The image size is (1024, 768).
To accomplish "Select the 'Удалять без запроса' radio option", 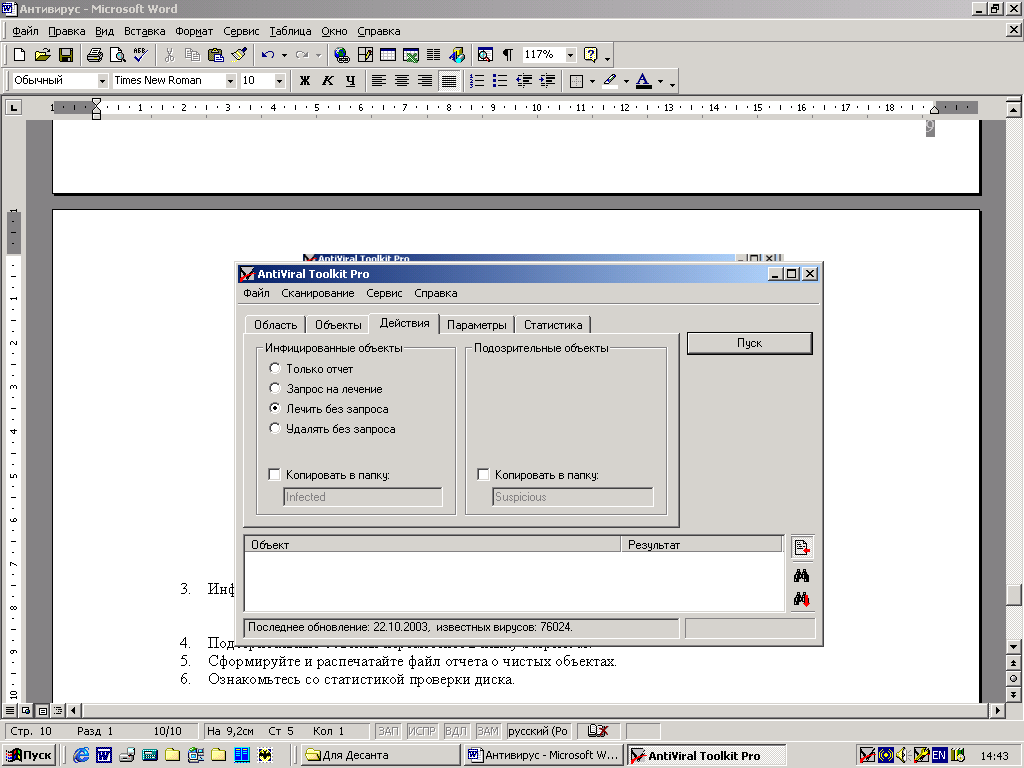I will (275, 428).
